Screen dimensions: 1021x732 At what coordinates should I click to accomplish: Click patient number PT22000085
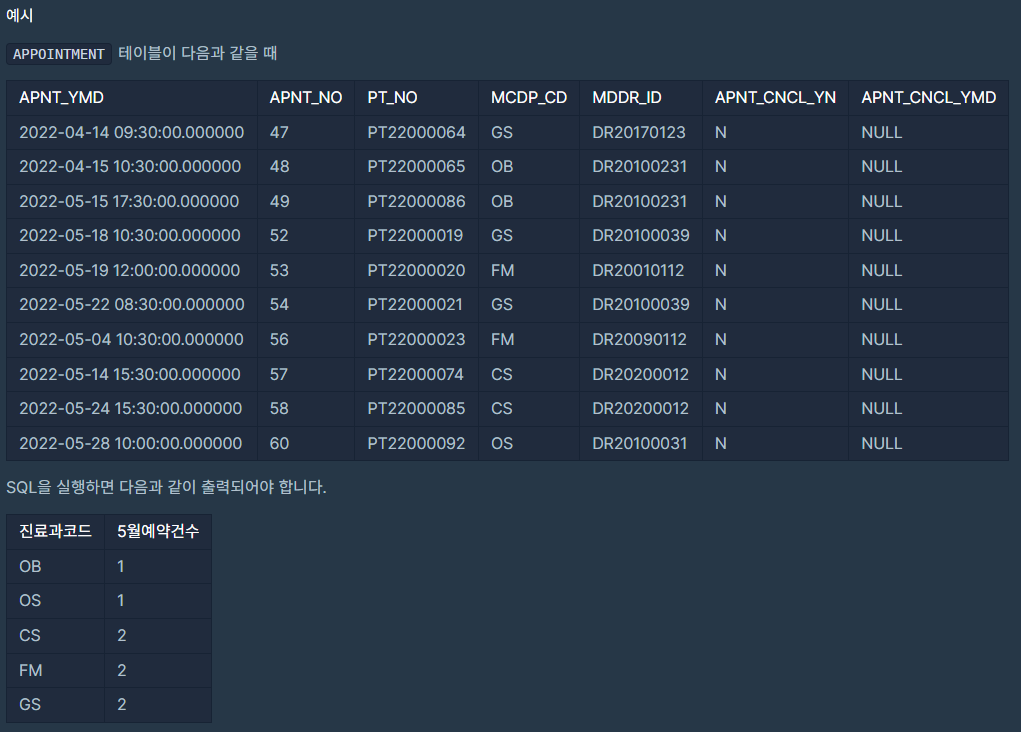pyautogui.click(x=416, y=408)
